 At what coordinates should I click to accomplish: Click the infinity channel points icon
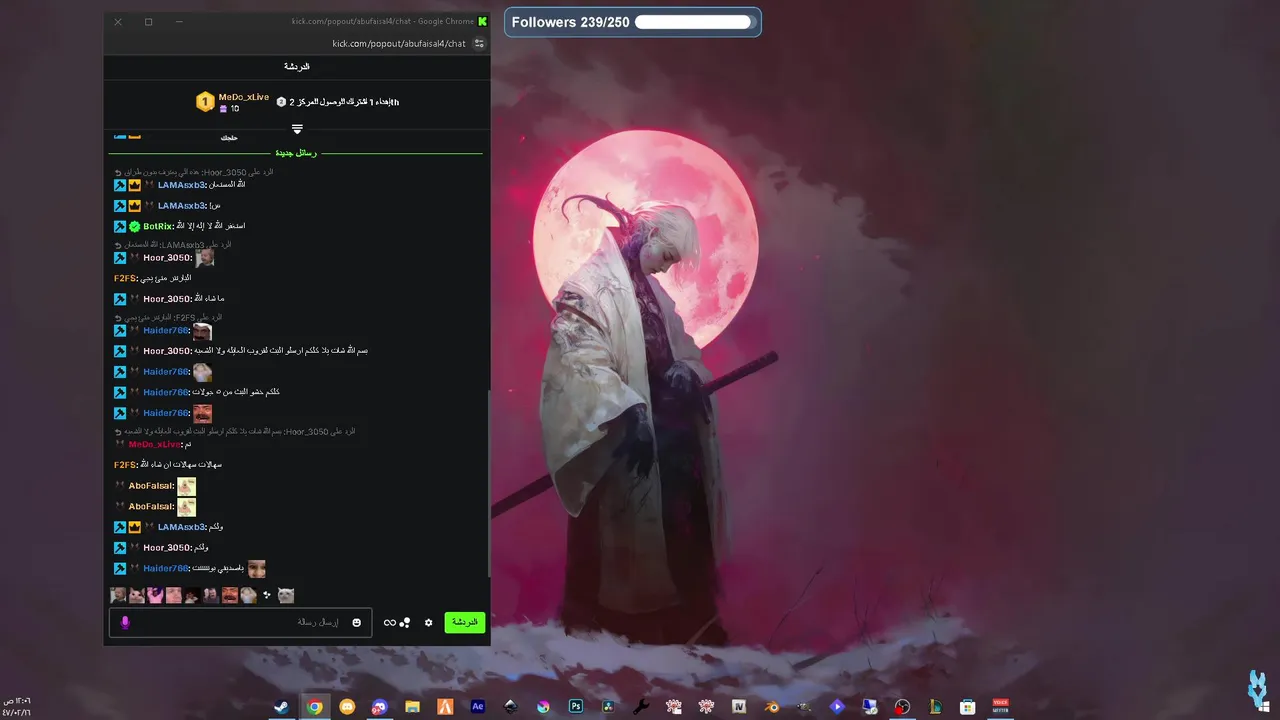point(390,622)
